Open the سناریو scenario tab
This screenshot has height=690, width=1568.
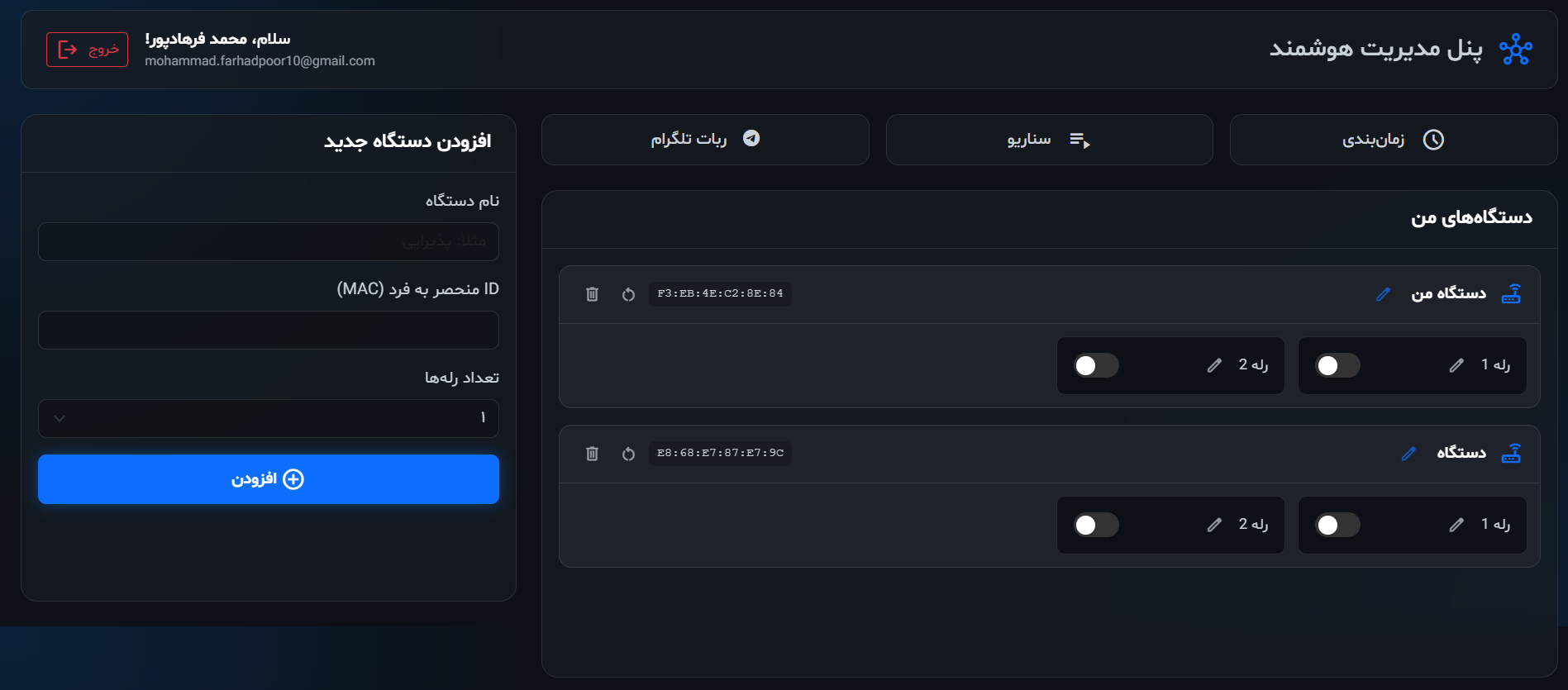tap(1049, 140)
